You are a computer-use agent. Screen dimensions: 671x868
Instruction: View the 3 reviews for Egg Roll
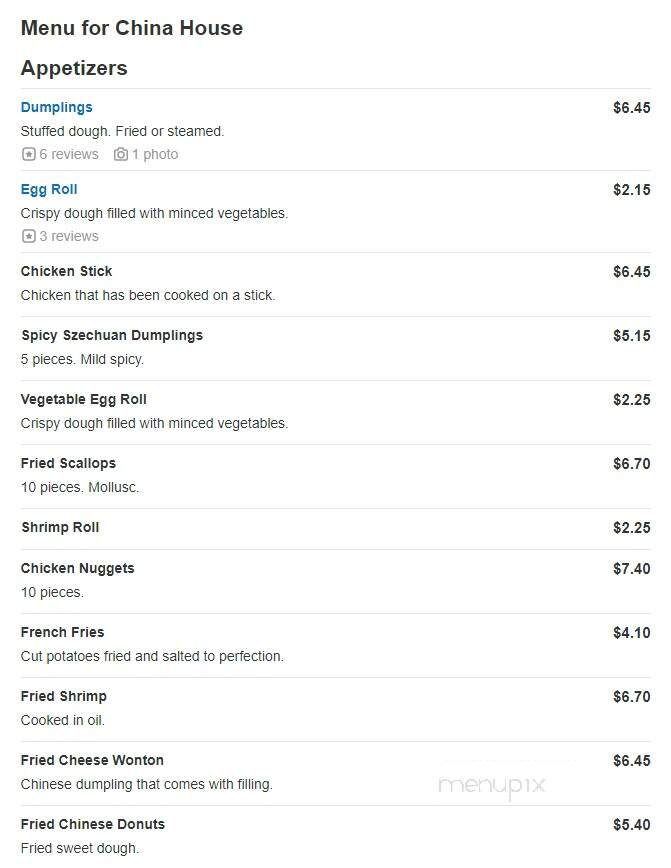point(69,236)
